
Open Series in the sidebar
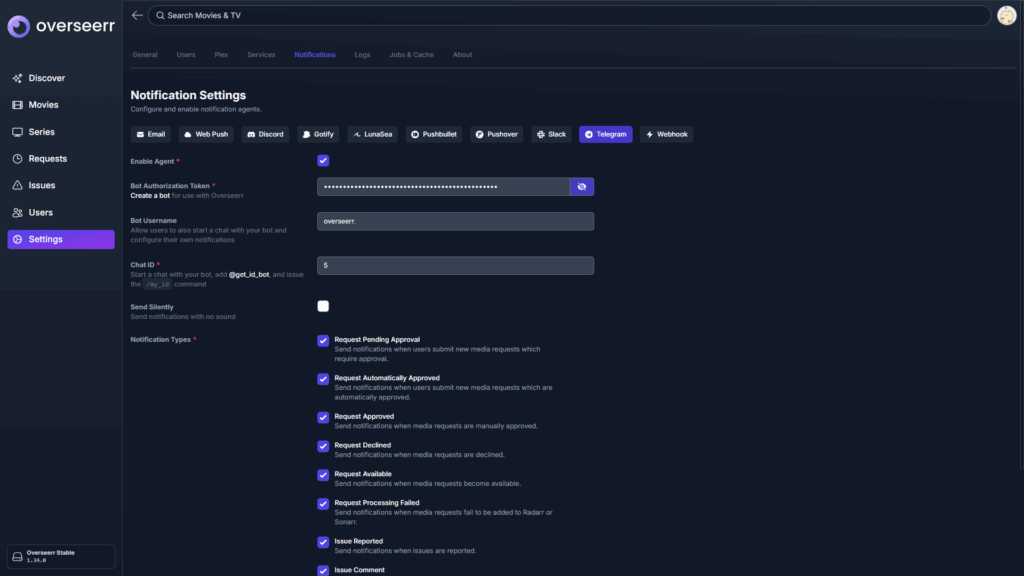click(61, 132)
